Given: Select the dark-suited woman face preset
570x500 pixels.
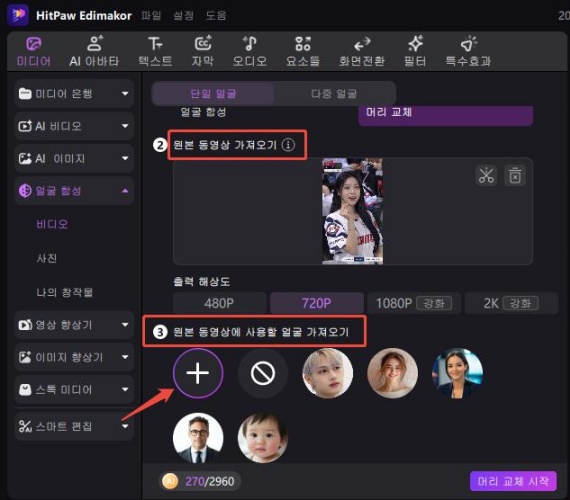Looking at the screenshot, I should (457, 373).
